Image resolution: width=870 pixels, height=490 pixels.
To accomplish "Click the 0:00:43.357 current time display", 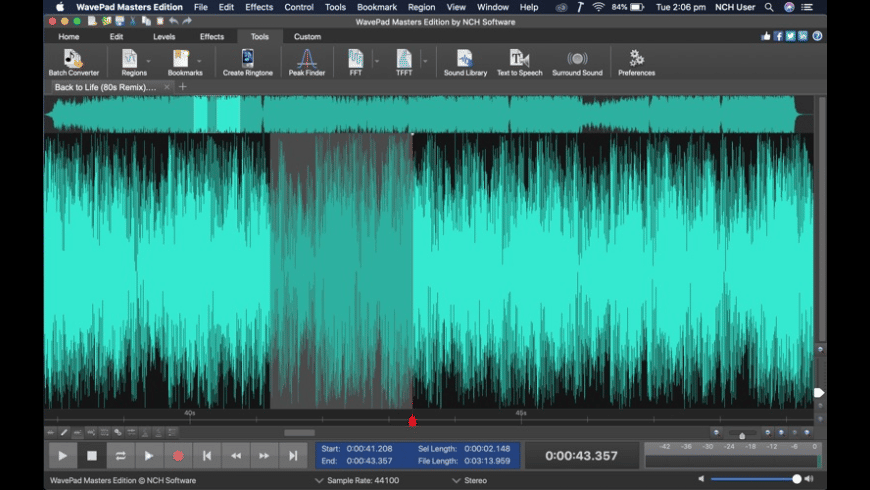I will pos(581,456).
